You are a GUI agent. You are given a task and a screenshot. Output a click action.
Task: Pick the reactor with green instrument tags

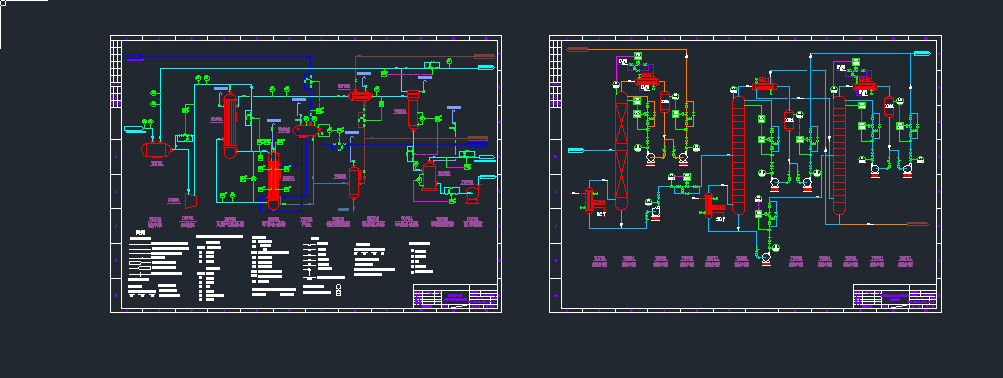(274, 180)
